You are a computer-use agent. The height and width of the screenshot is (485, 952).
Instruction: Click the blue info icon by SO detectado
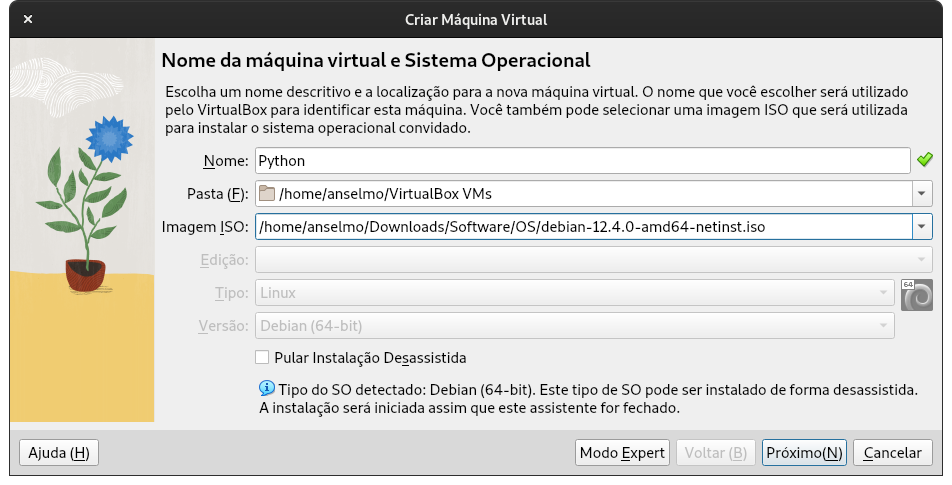267,388
